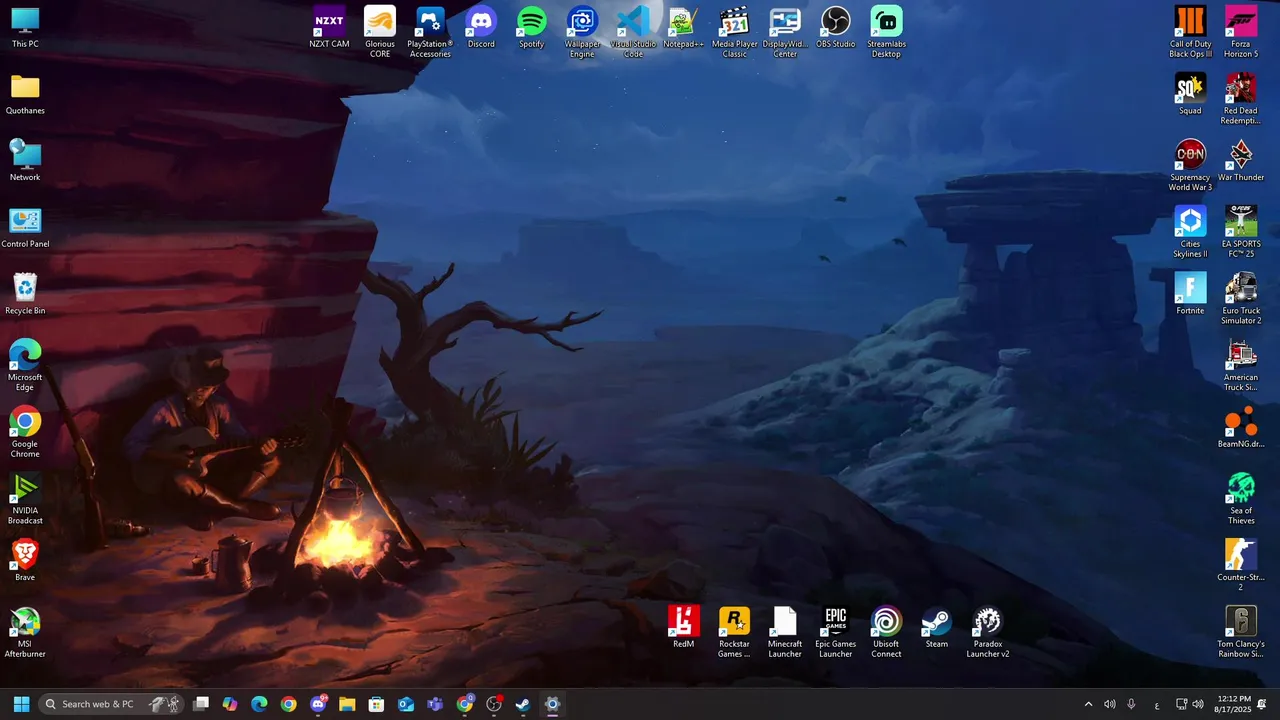Open Microsoft Teams from the taskbar
This screenshot has width=1280, height=720.
(x=435, y=704)
